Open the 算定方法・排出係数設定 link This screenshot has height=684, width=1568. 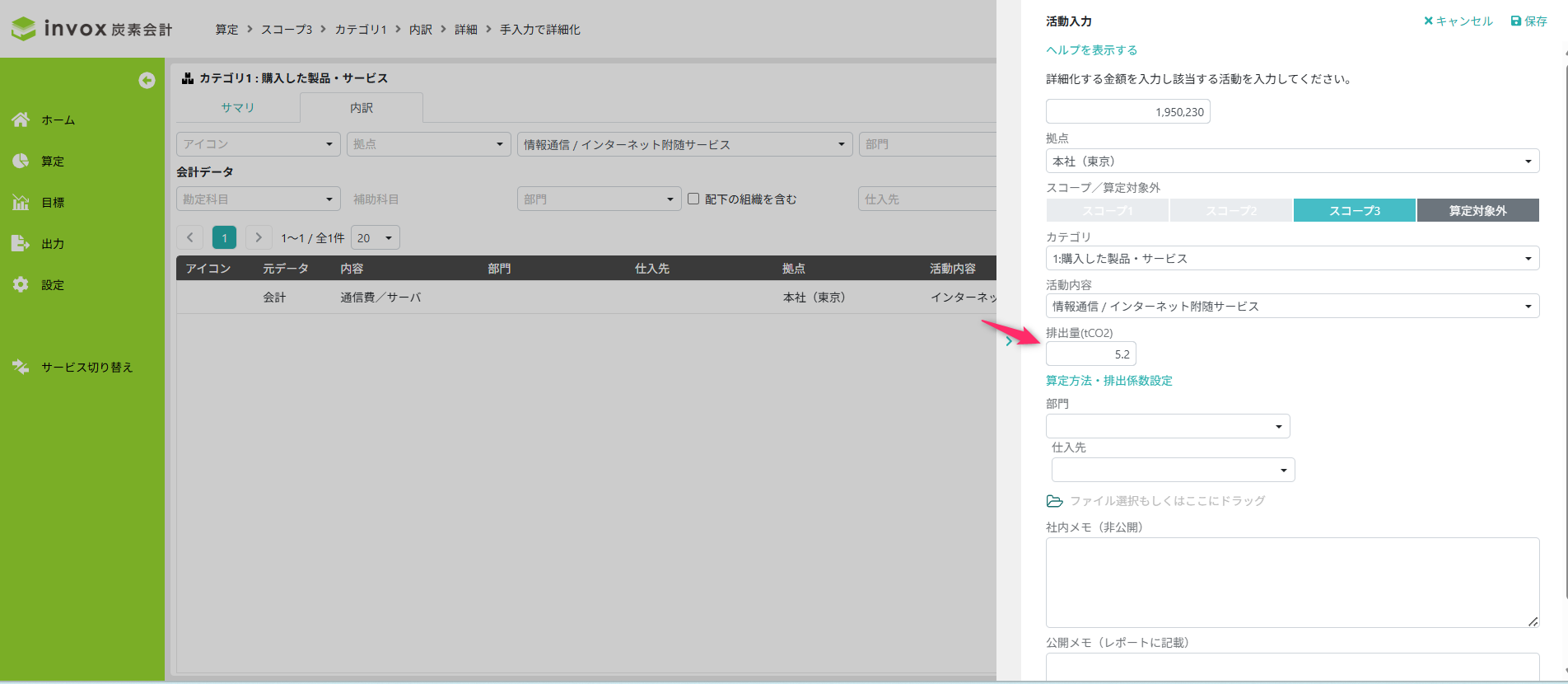pos(1108,381)
